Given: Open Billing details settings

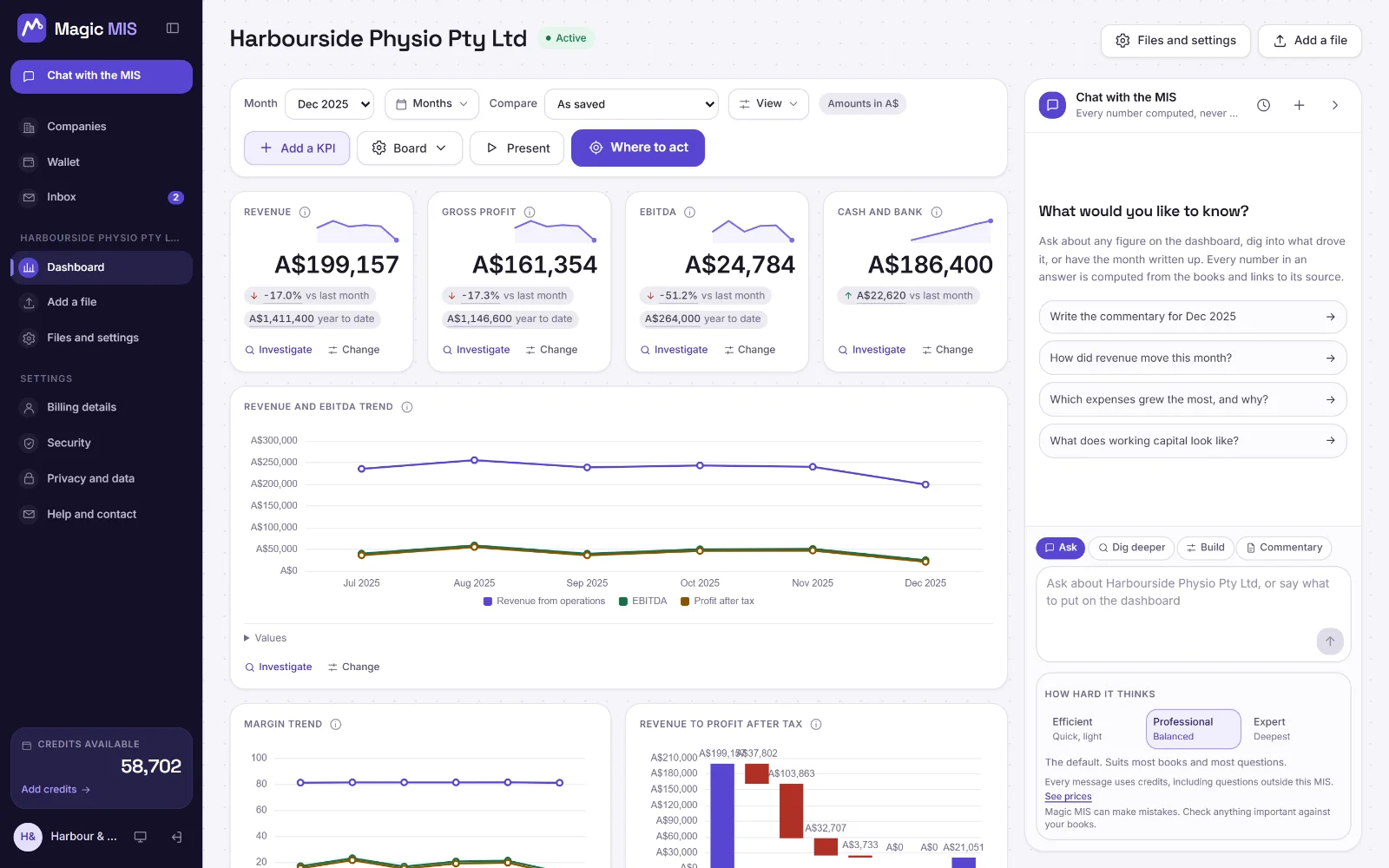Looking at the screenshot, I should tap(102, 407).
